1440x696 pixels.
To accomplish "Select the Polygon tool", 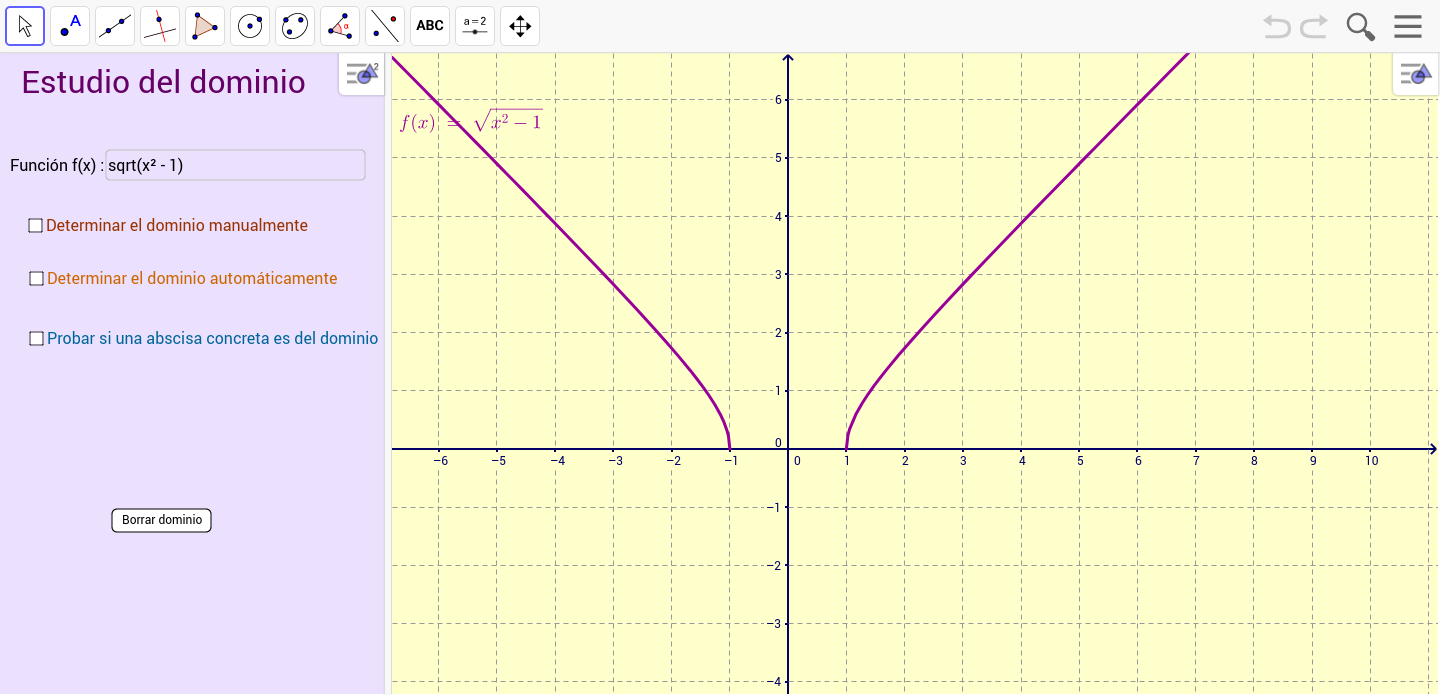I will [x=205, y=26].
